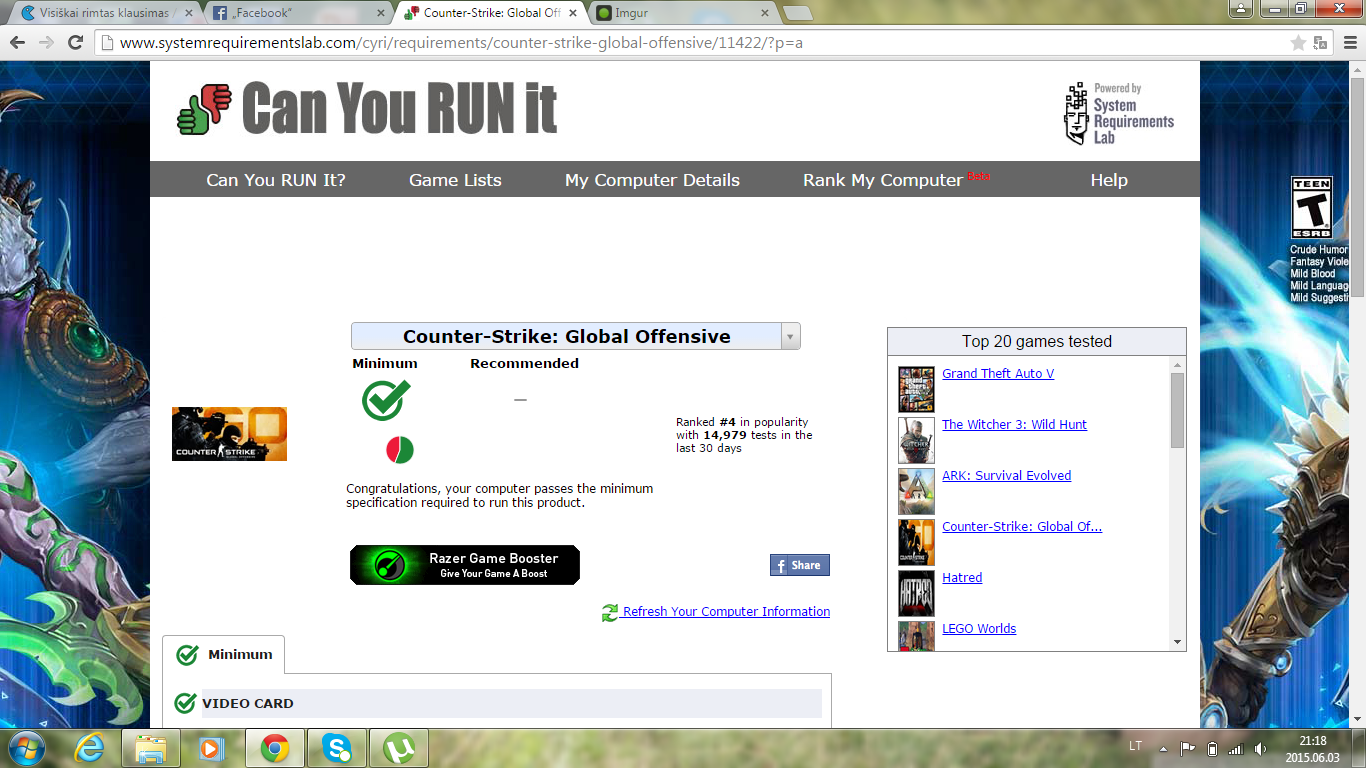1366x768 pixels.
Task: Open the ARK: Survival Evolved link
Action: click(x=1006, y=475)
